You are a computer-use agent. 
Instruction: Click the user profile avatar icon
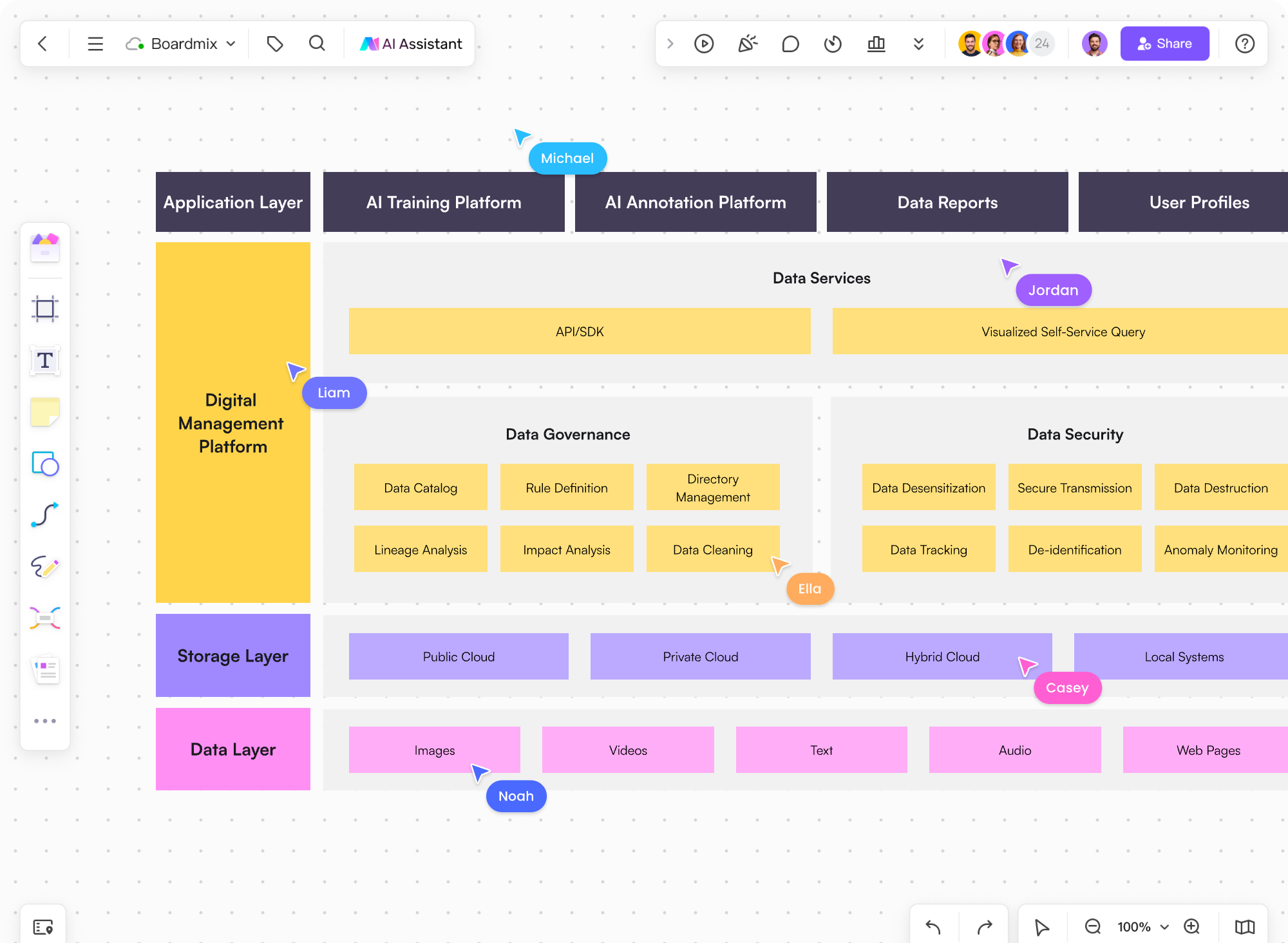click(x=1095, y=44)
